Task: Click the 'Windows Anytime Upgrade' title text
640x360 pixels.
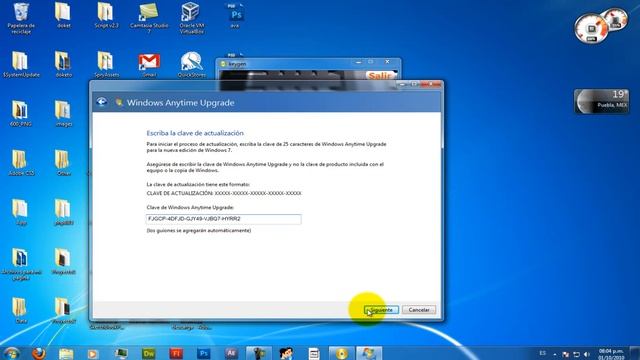Action: click(x=180, y=103)
